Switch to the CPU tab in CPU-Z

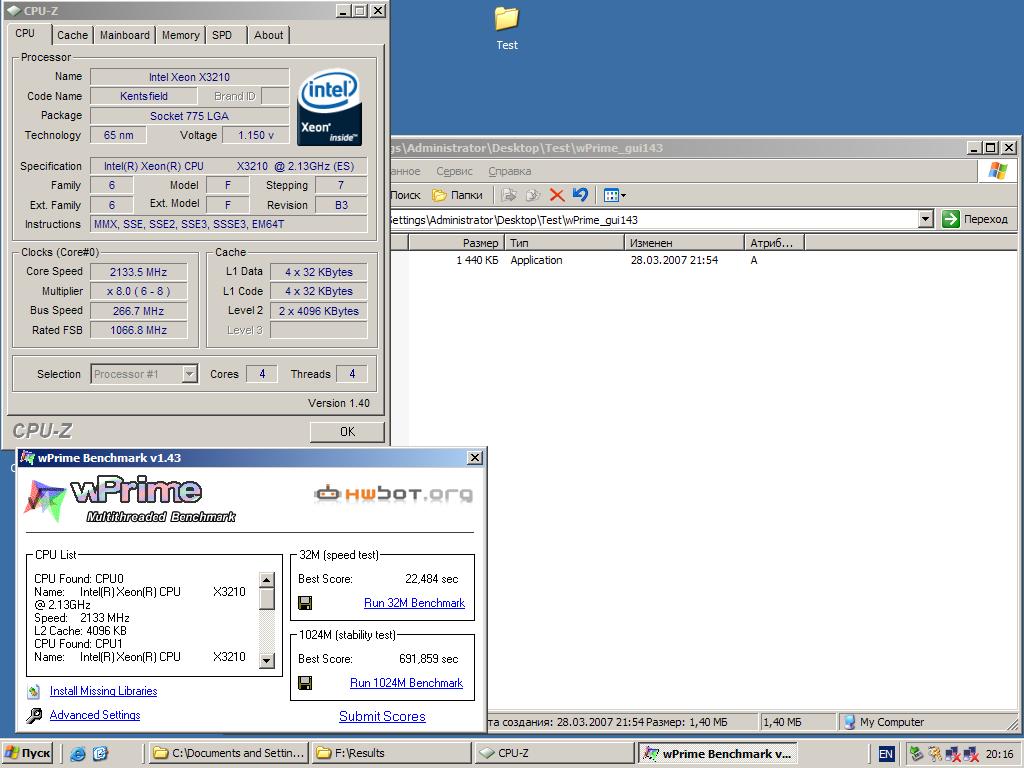coord(25,33)
